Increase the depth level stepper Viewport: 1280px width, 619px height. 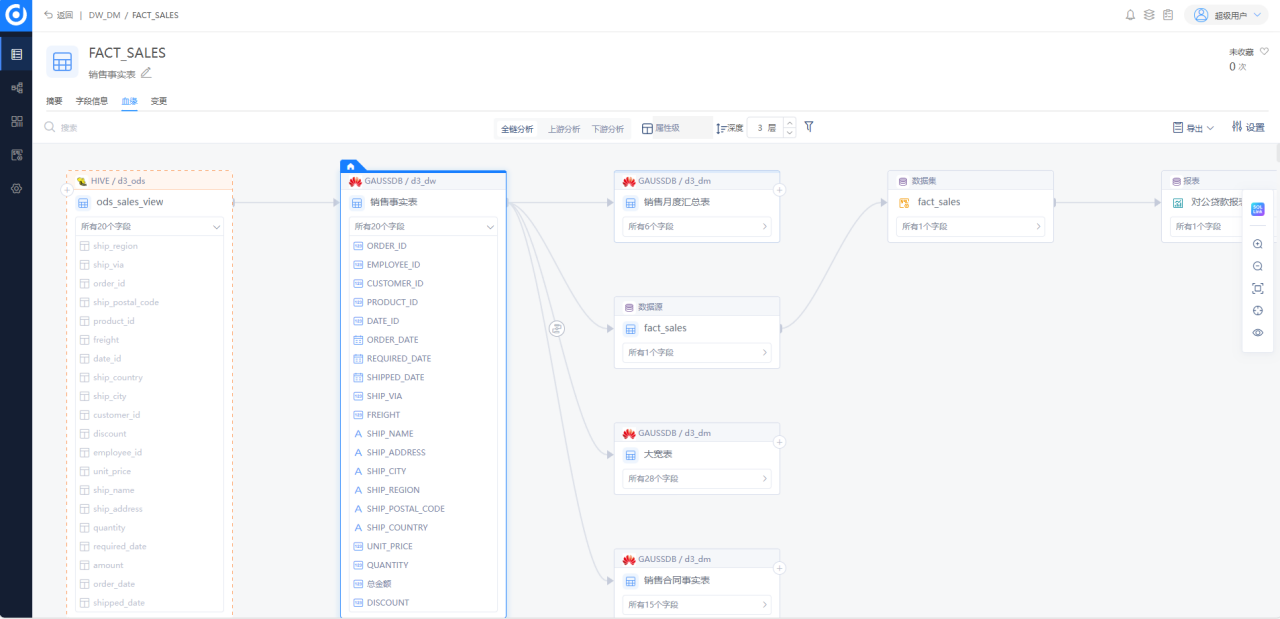tap(790, 123)
